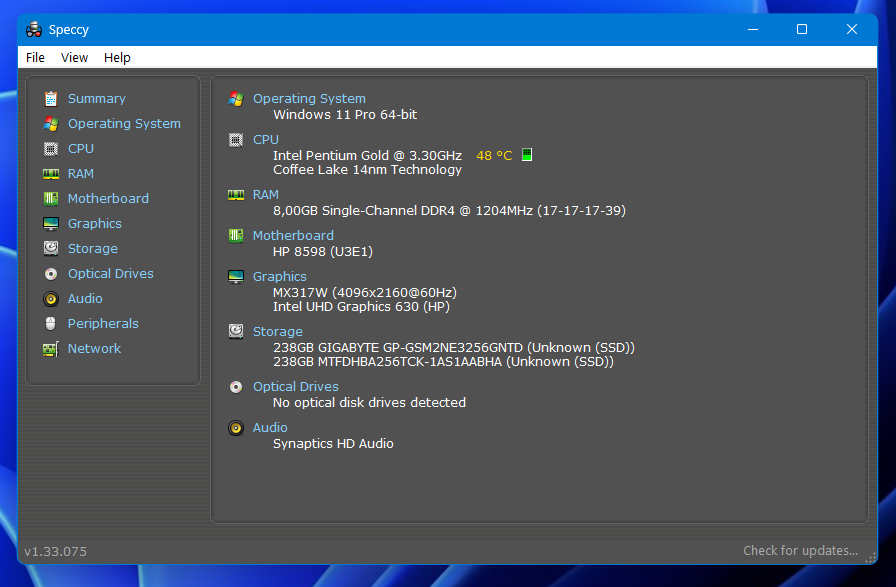Open Graphics section in sidebar

coord(95,223)
